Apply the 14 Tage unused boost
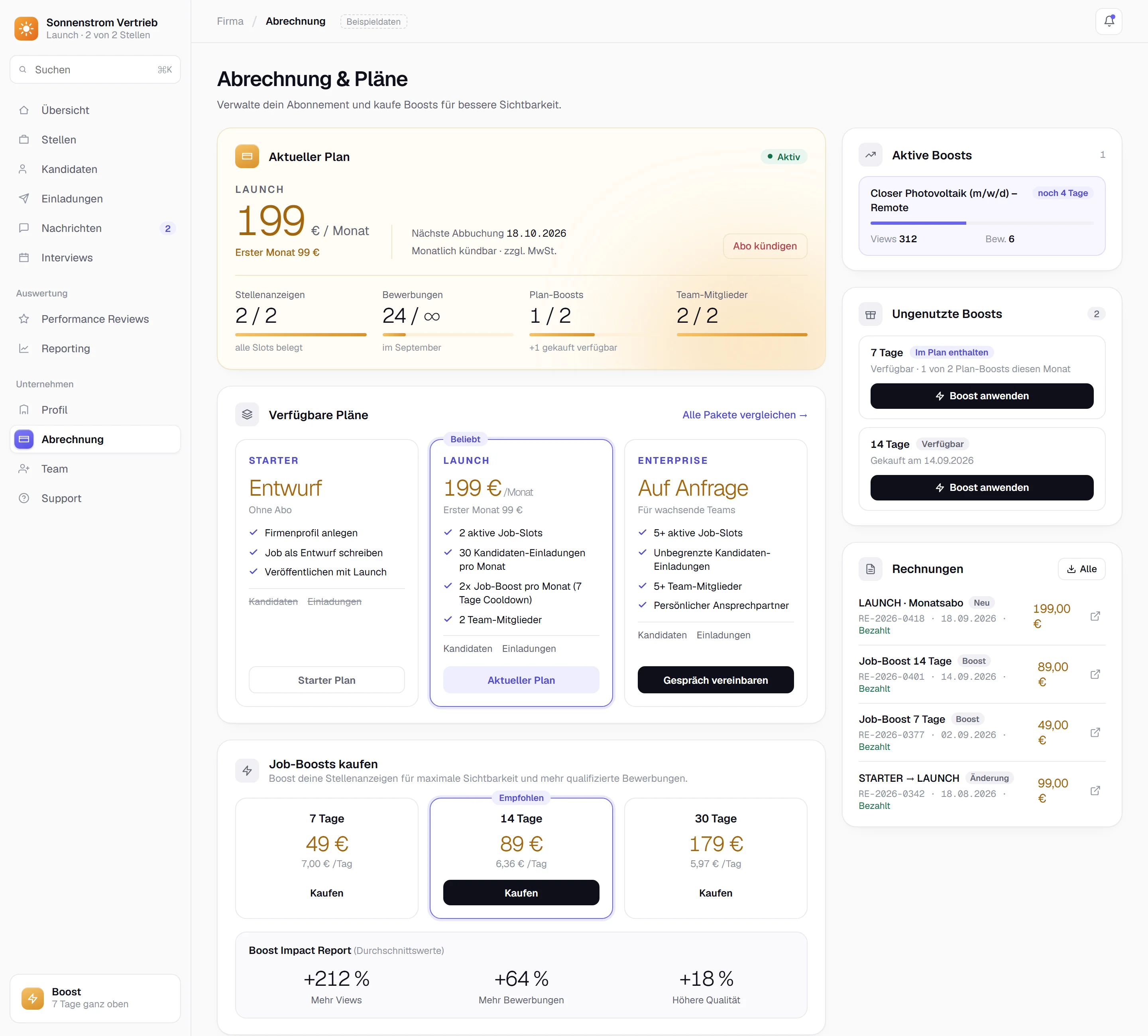The height and width of the screenshot is (1036, 1148). coord(981,487)
